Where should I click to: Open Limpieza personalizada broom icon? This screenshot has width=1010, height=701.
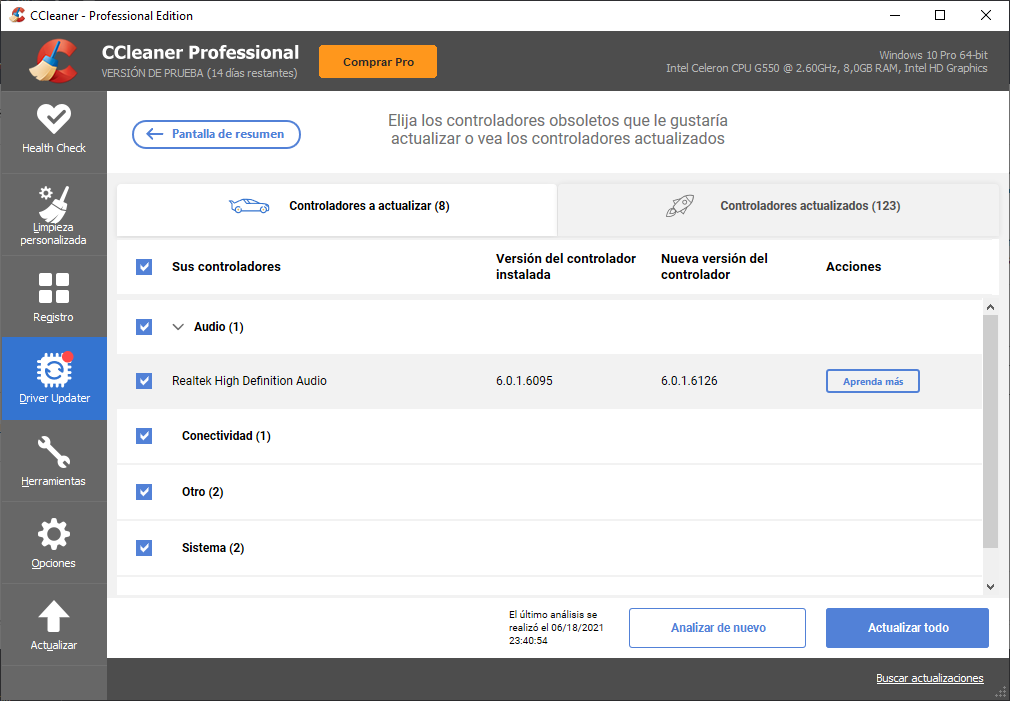tap(53, 204)
